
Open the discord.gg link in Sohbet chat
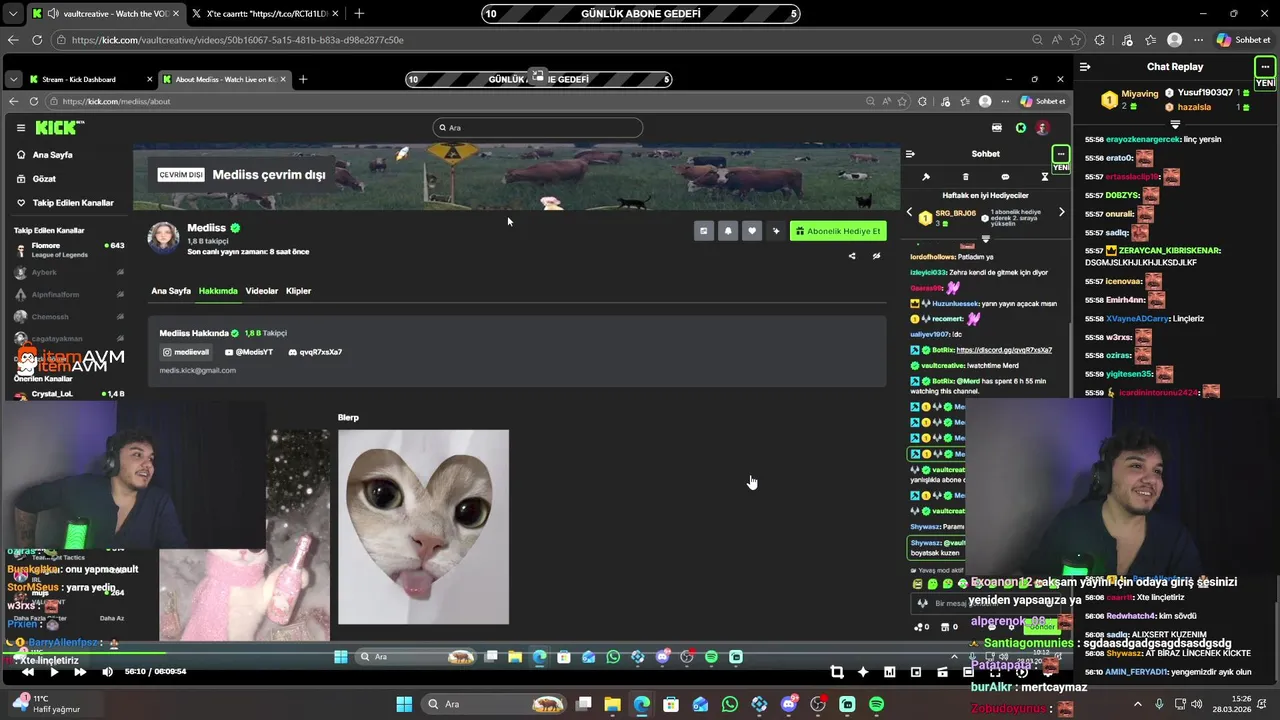1004,350
